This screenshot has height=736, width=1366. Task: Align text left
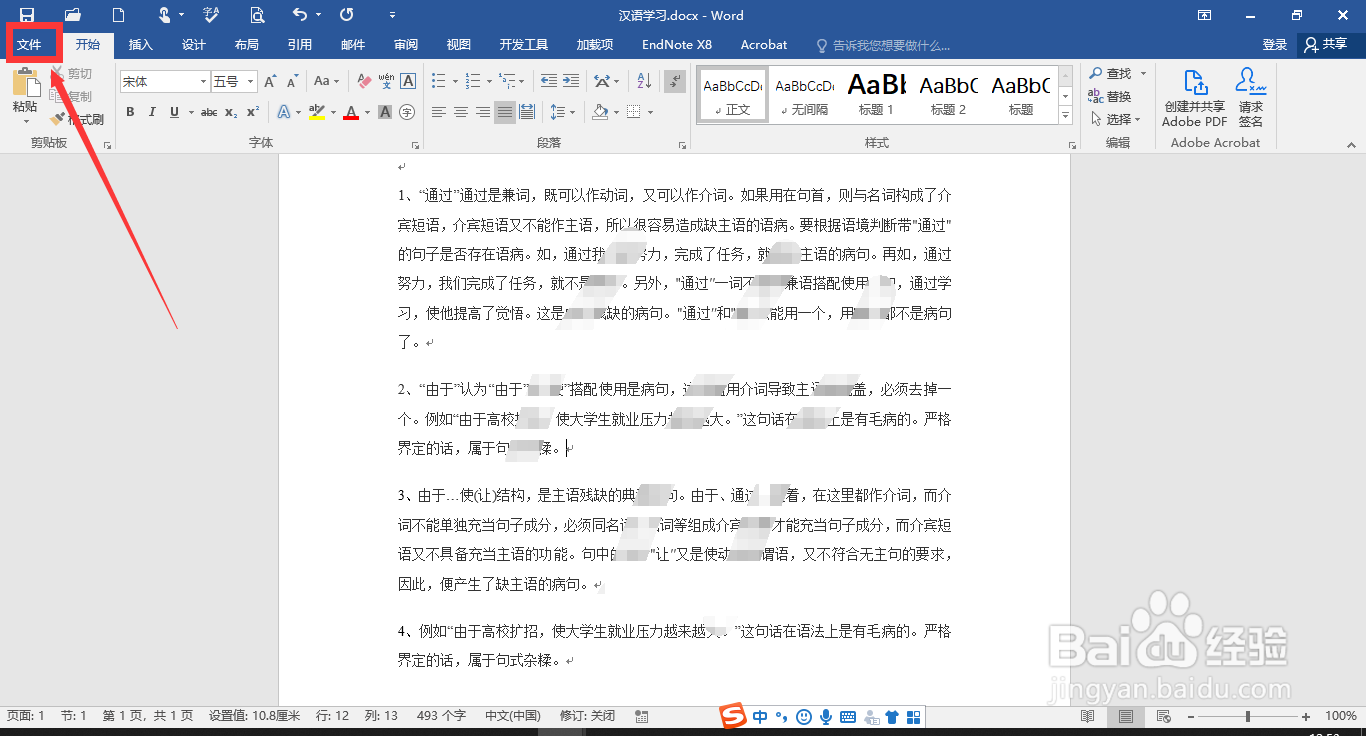439,112
